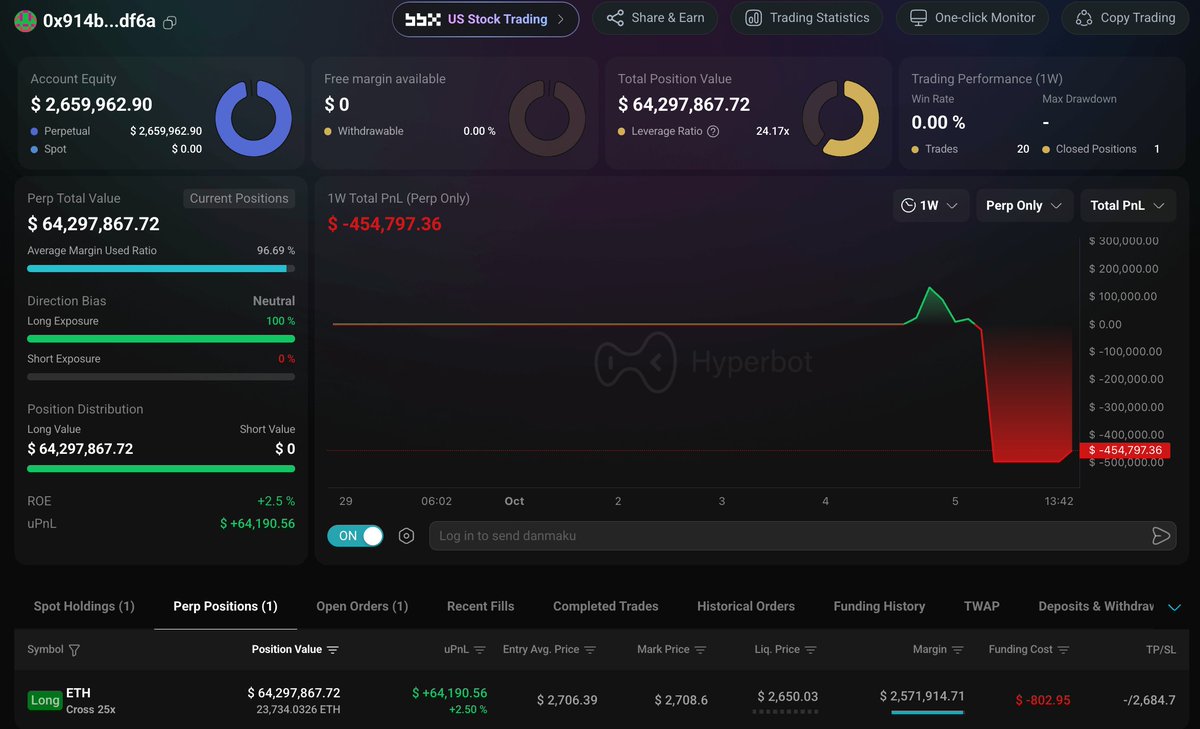Sort by Mark Price icon

pyautogui.click(x=700, y=650)
